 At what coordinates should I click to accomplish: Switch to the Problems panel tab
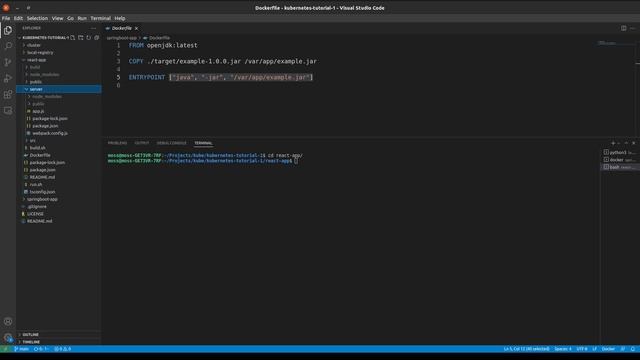pyautogui.click(x=118, y=143)
